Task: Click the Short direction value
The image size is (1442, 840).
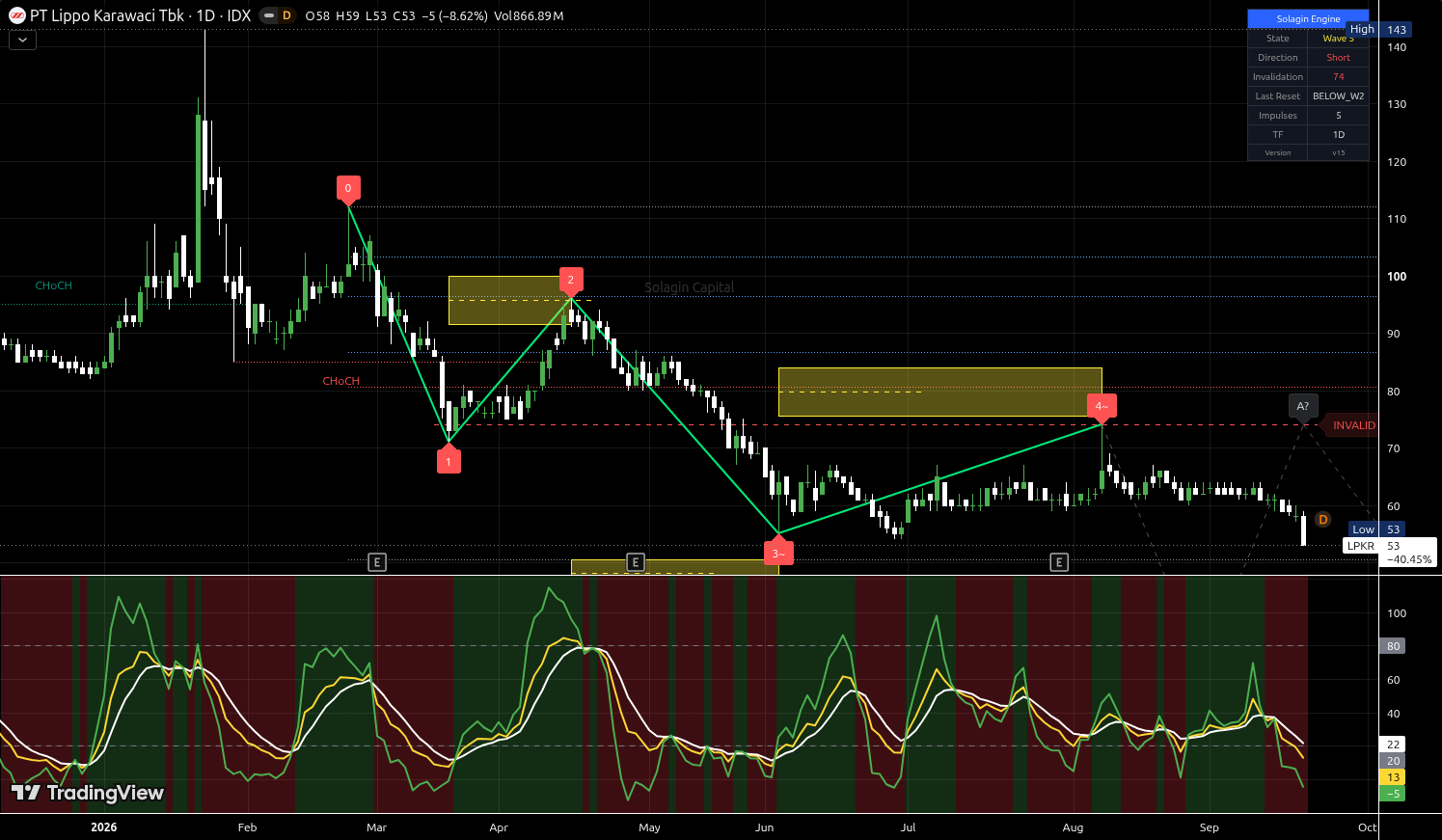Action: coord(1338,58)
